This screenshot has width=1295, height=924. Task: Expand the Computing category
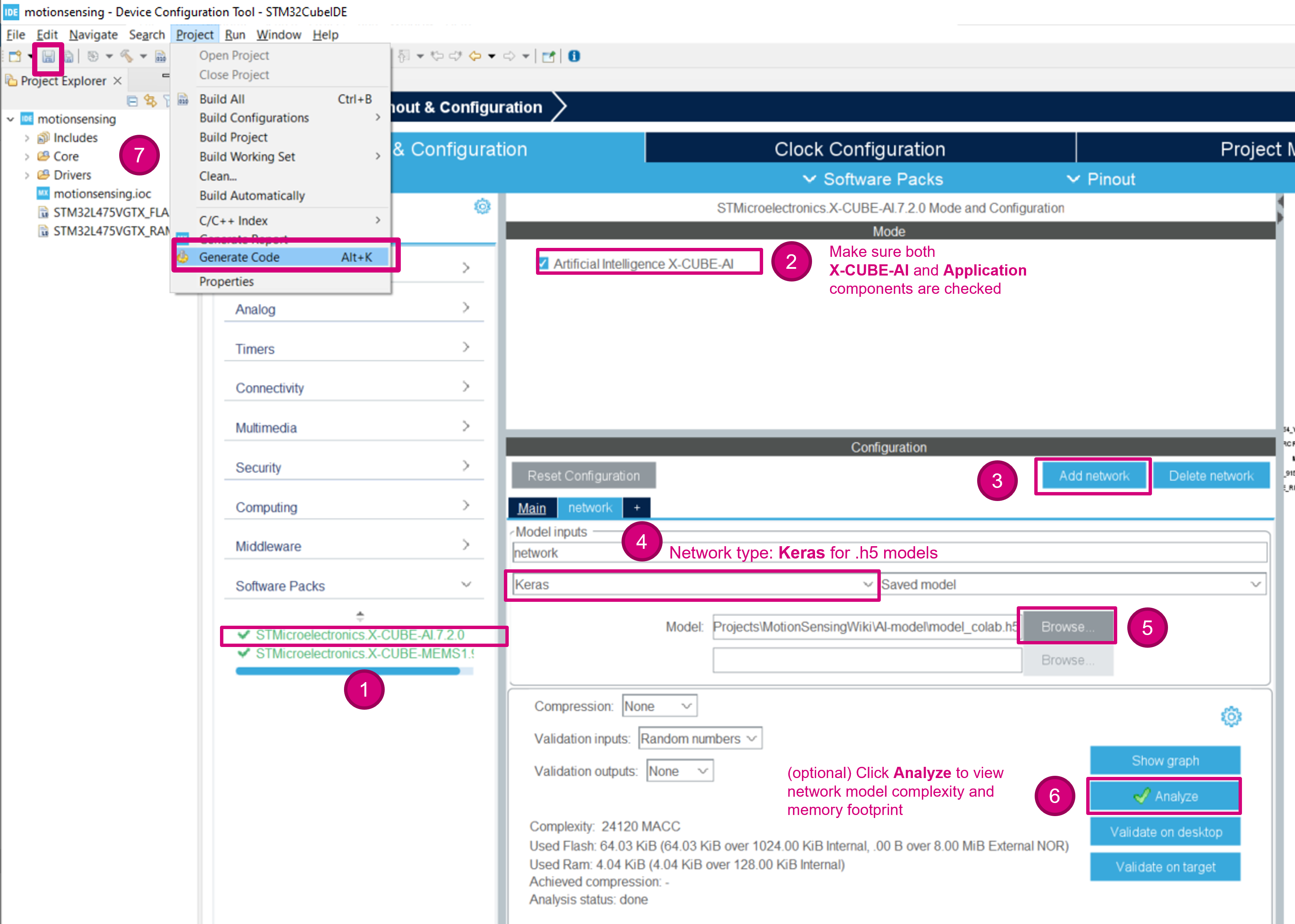[353, 507]
